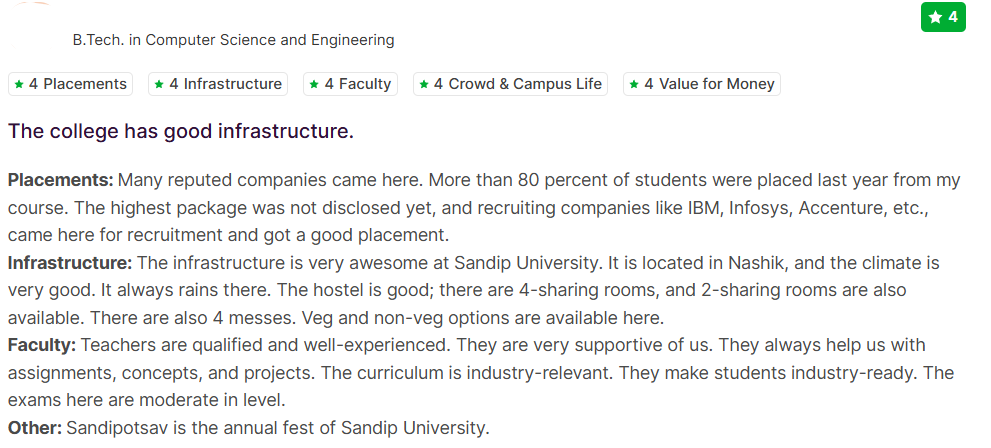Click the review title about good infrastructure
This screenshot has width=991, height=448.
181,131
